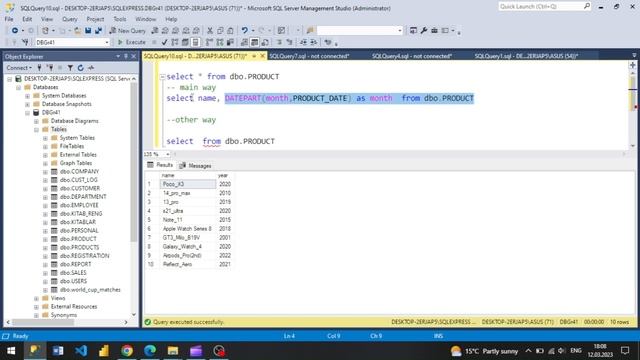Open Microsoft Word from taskbar
Image resolution: width=640 pixels, height=360 pixels.
tap(58, 351)
